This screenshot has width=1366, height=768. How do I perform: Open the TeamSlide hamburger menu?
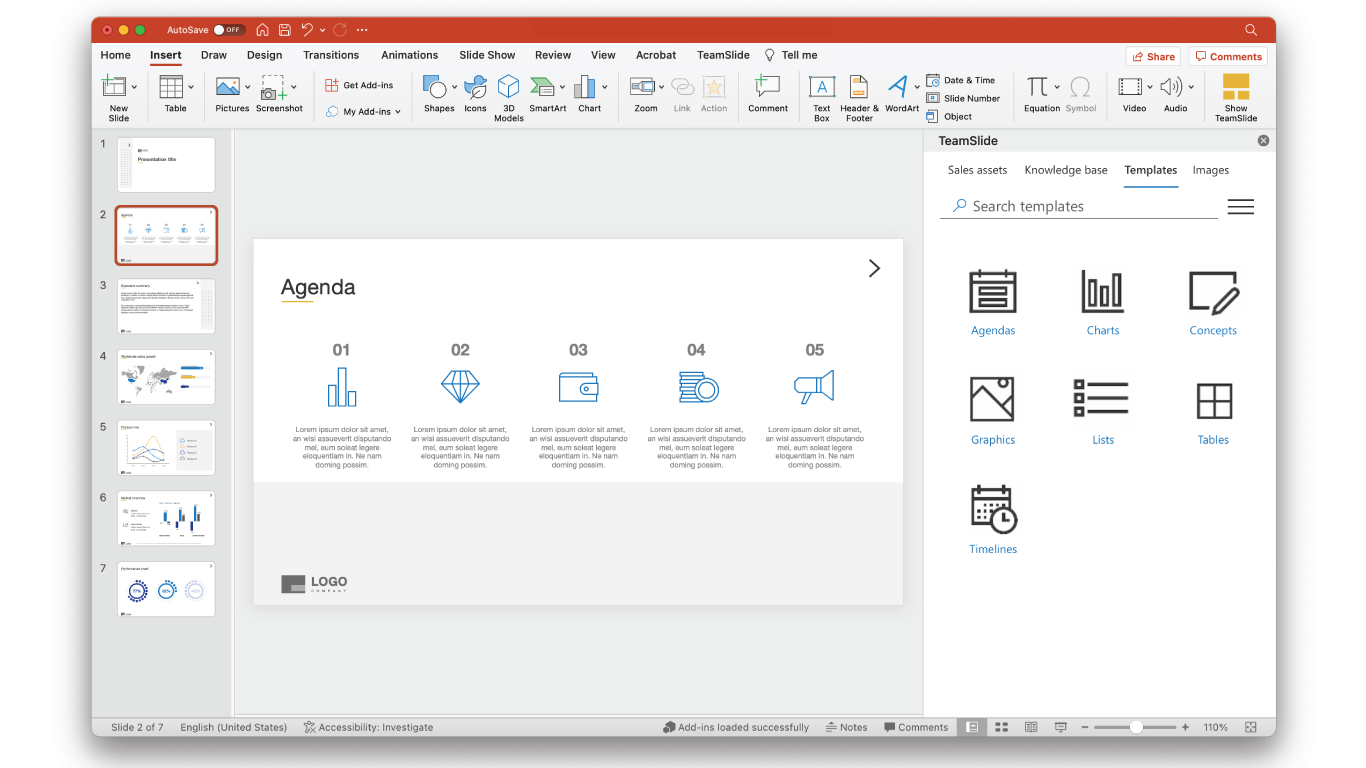(x=1241, y=207)
